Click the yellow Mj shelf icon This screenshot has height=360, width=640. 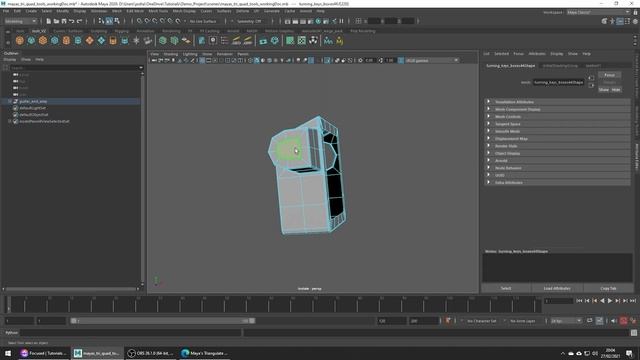point(339,40)
